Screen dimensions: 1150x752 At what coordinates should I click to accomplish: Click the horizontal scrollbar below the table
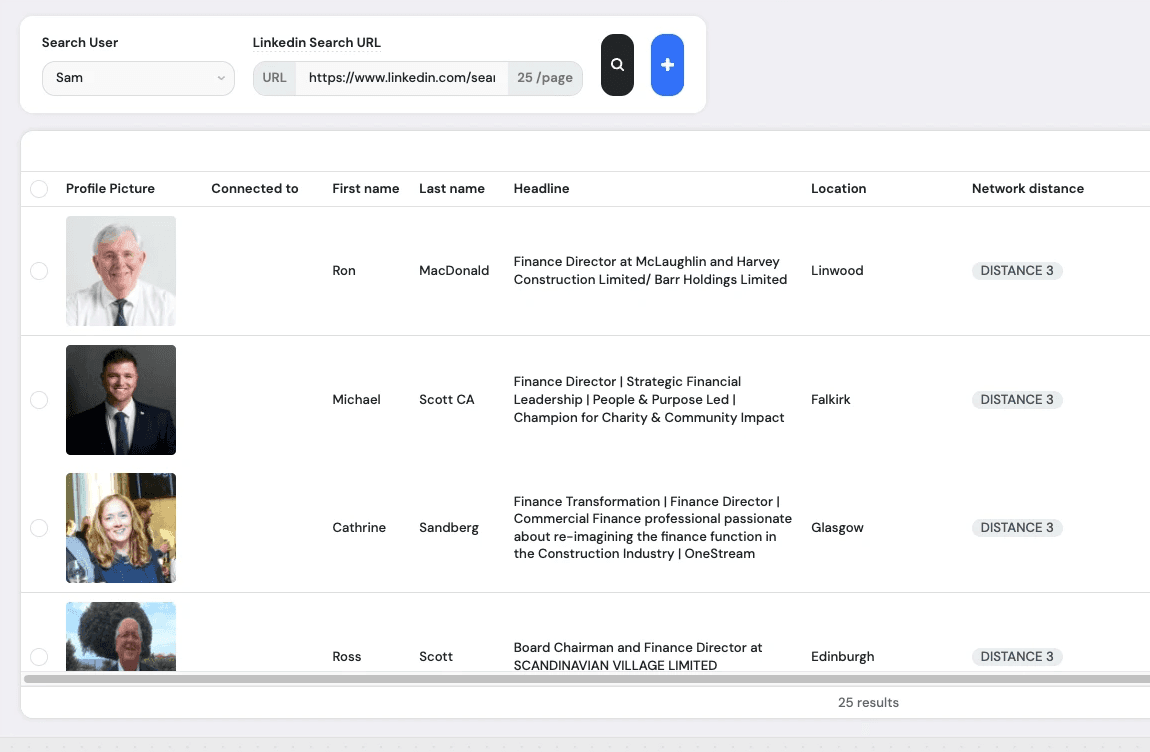point(587,679)
